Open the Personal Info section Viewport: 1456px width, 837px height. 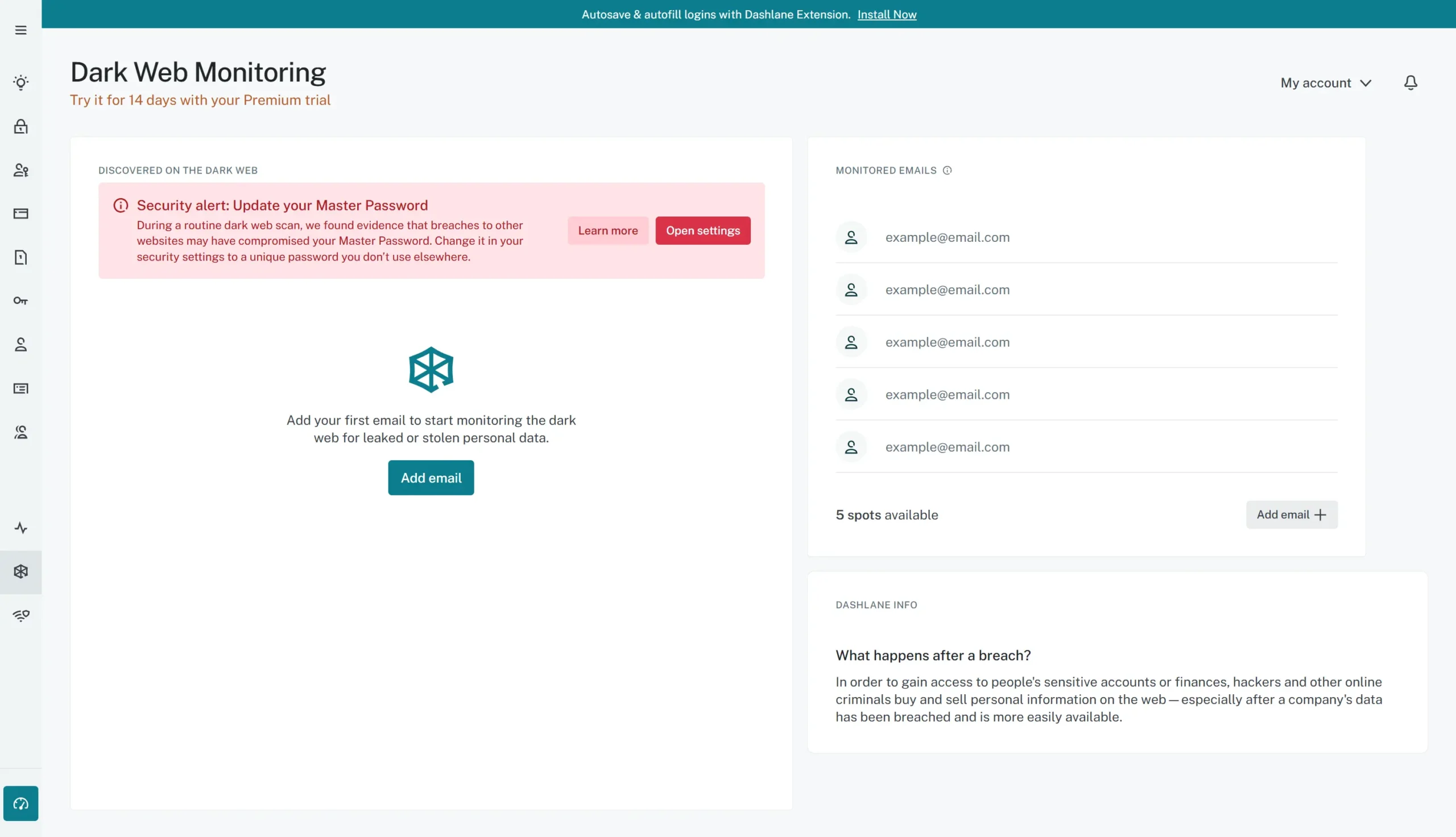[x=20, y=344]
